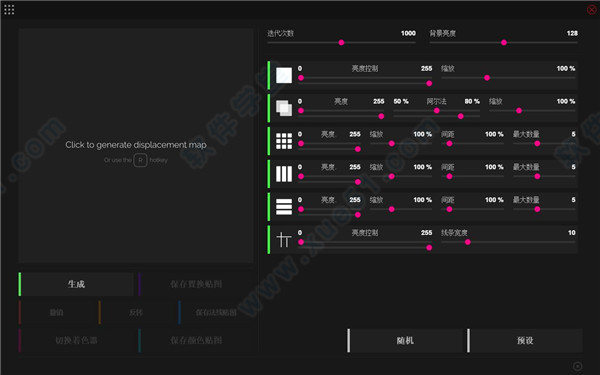
Task: Click vertical bars row 最大数量 max count handle
Action: (537, 176)
